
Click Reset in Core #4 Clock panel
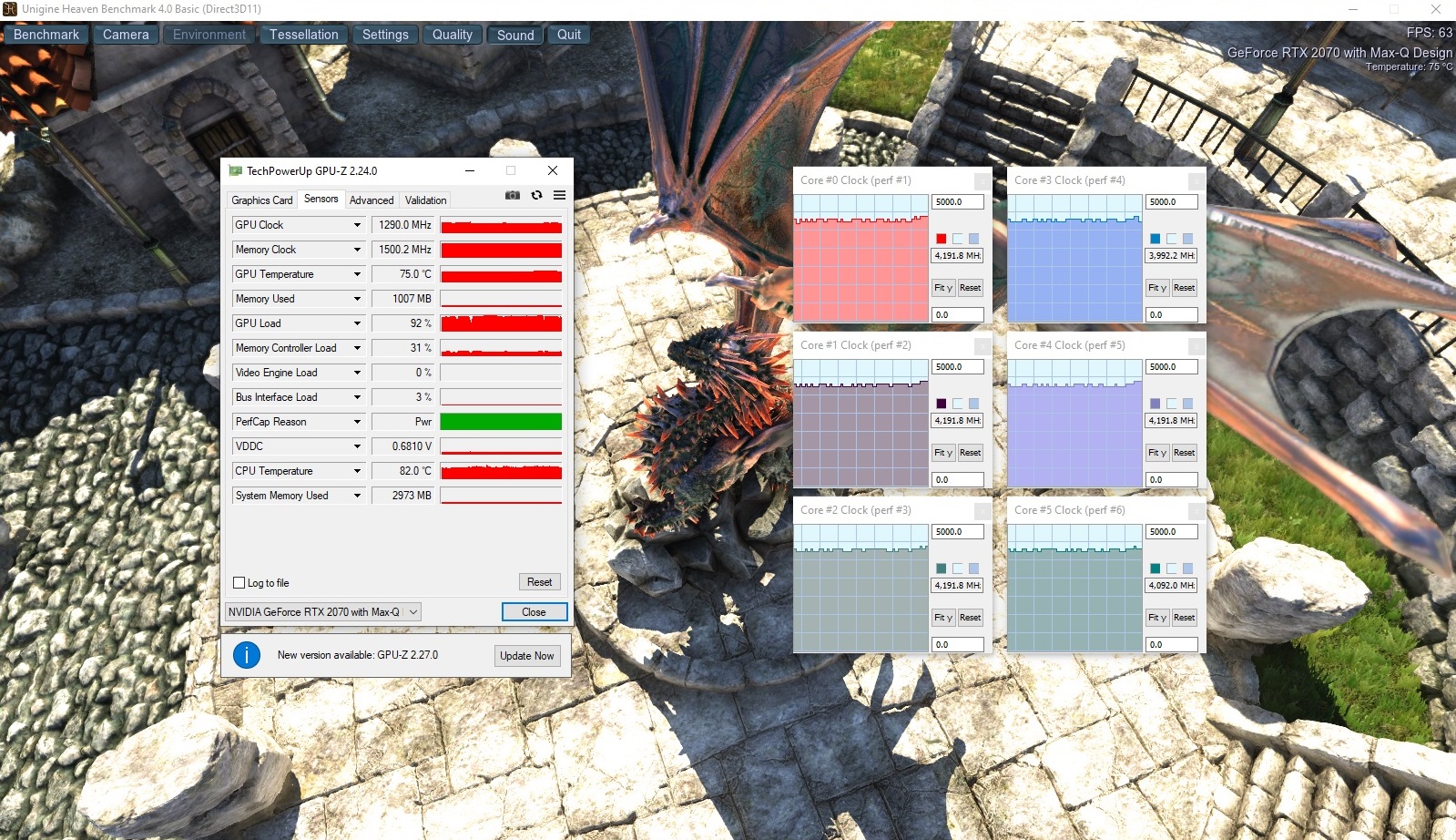(x=1185, y=453)
